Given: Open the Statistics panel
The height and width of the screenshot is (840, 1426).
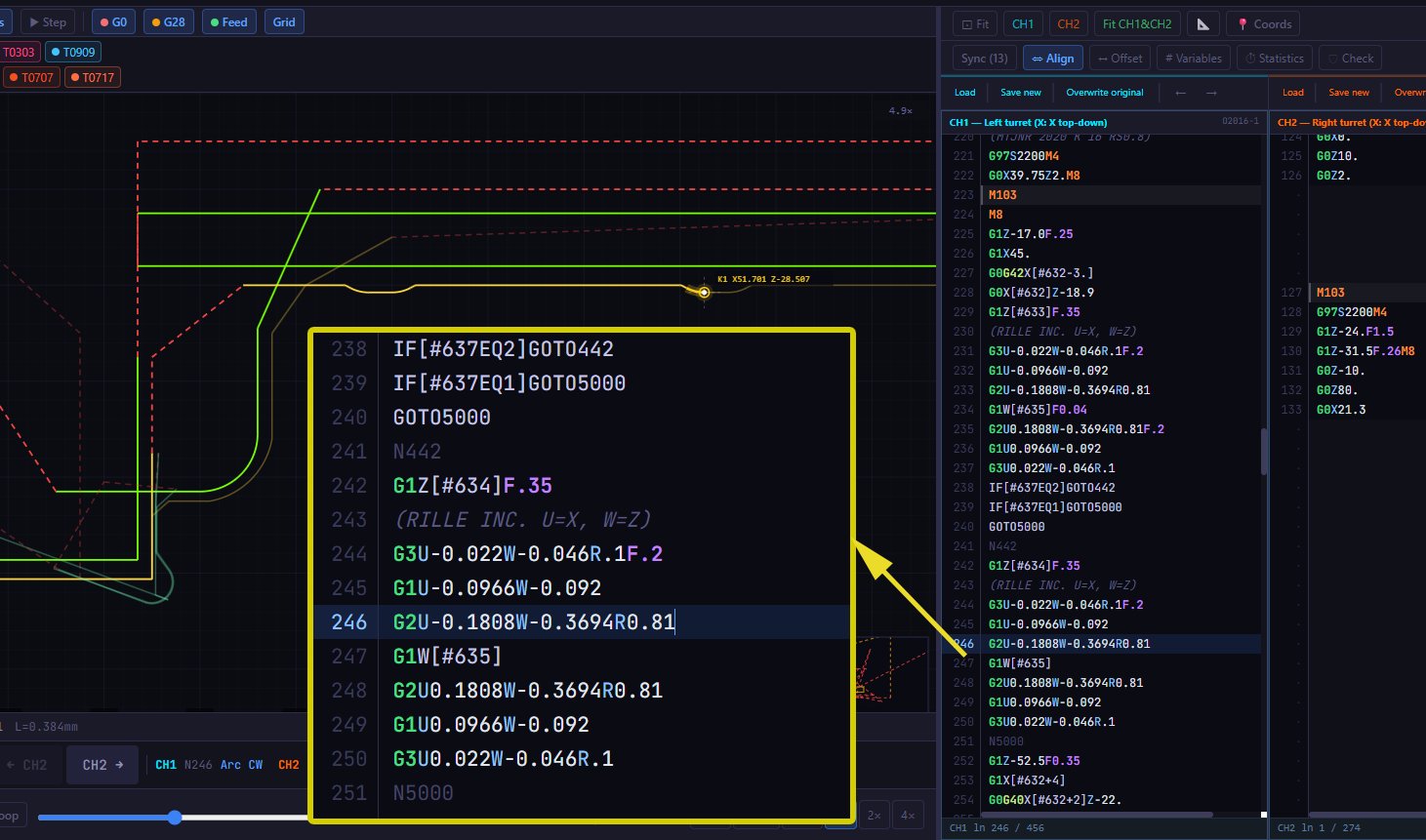Looking at the screenshot, I should pyautogui.click(x=1275, y=59).
